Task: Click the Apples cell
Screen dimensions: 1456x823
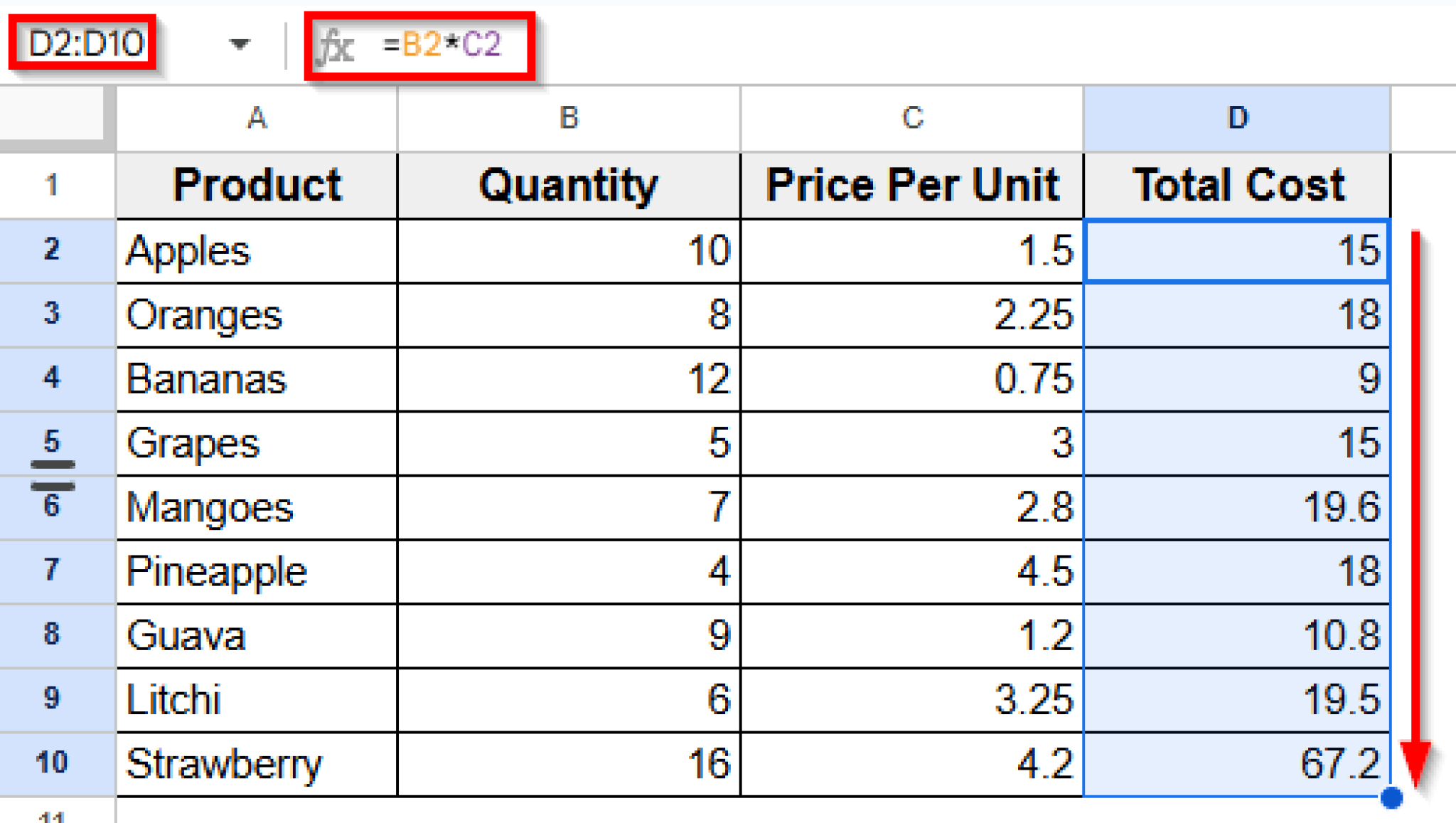Action: (256, 250)
